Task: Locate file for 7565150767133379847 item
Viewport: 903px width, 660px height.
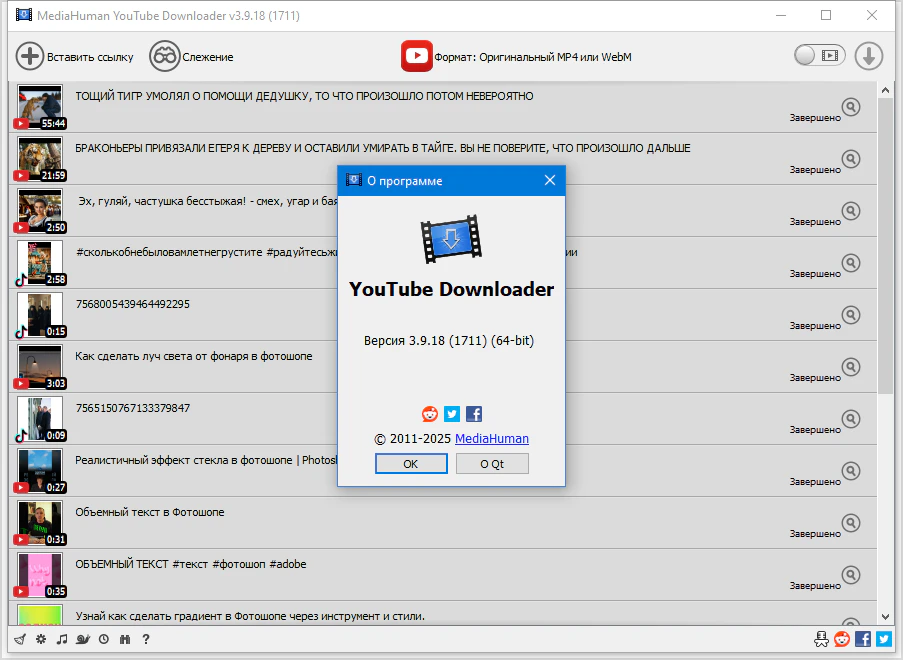Action: click(x=851, y=419)
